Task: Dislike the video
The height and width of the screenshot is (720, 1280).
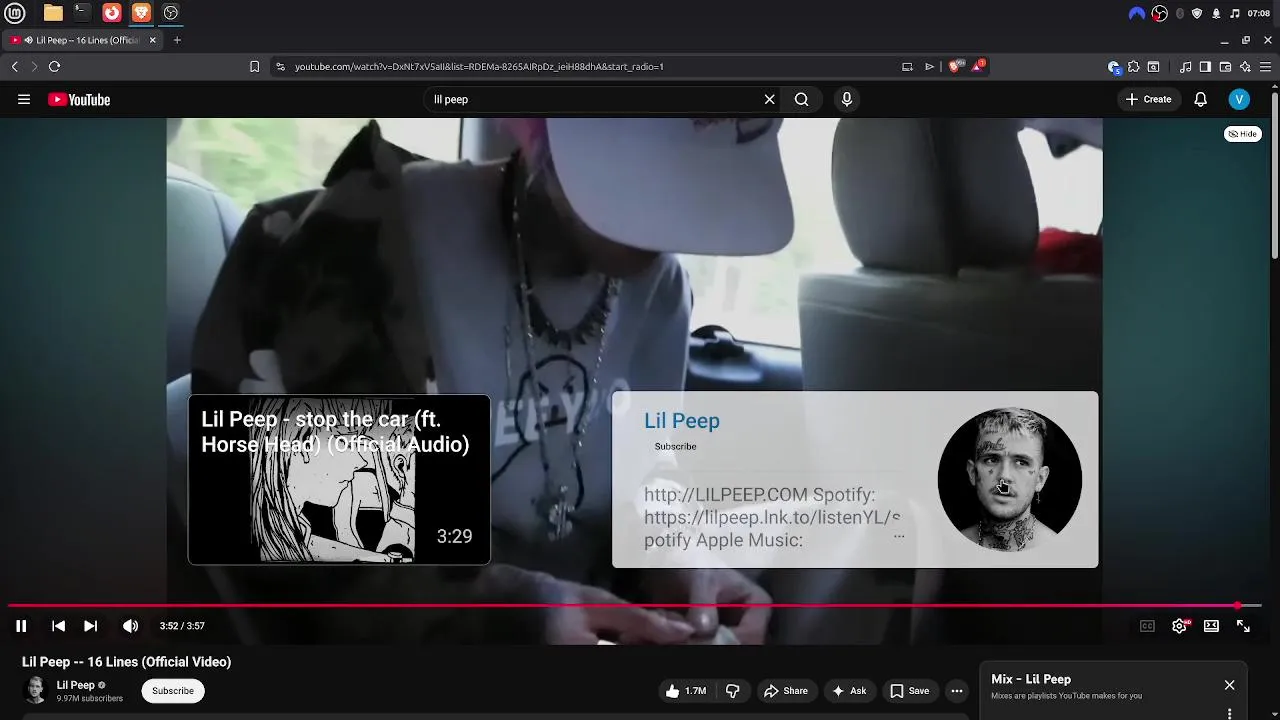Action: tap(733, 691)
